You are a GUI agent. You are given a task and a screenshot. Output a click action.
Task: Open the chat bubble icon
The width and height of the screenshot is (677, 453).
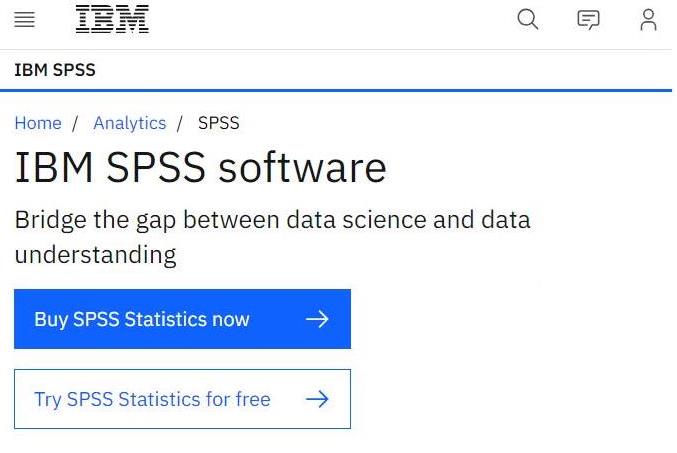588,20
